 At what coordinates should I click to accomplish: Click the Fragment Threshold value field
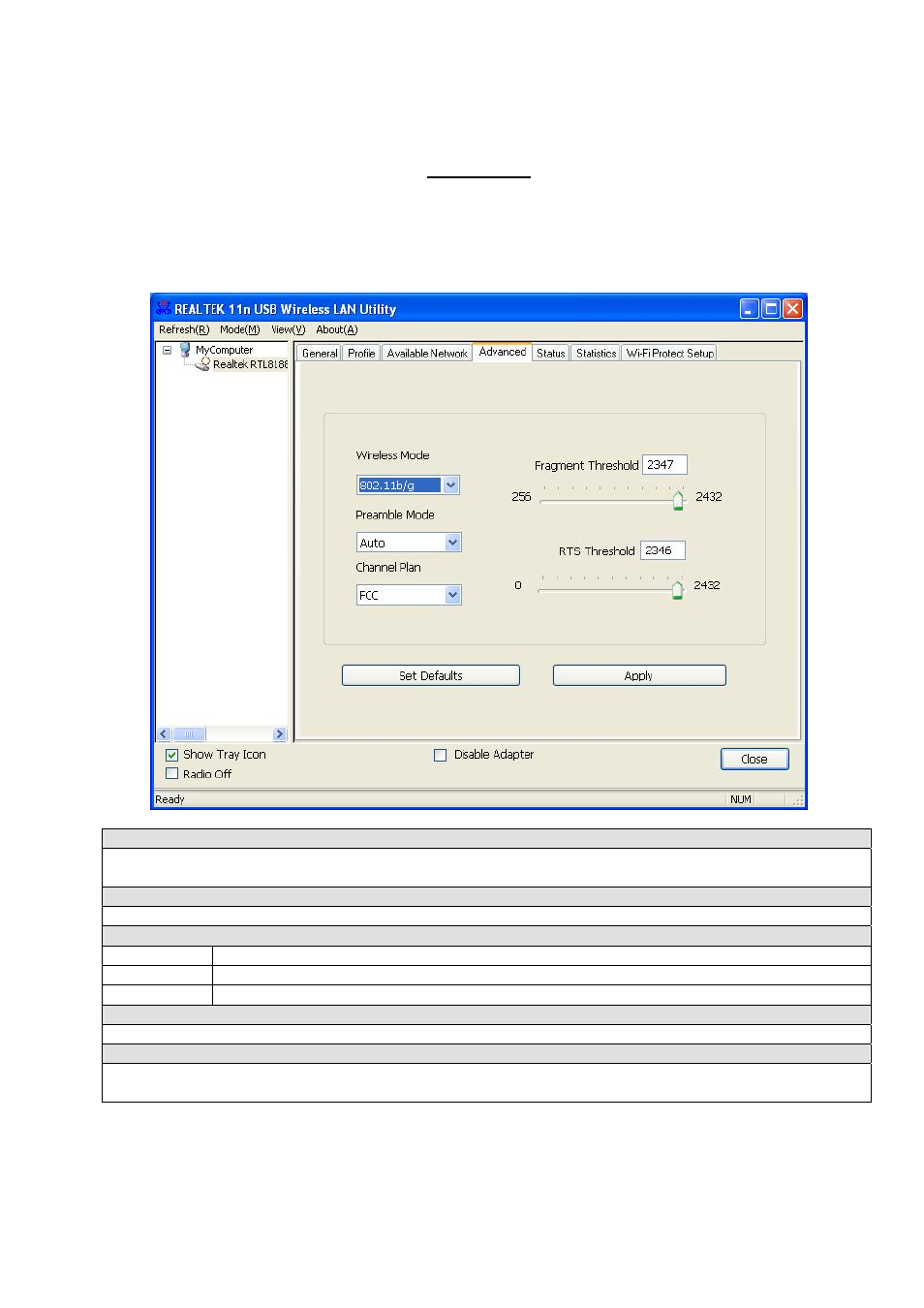664,465
